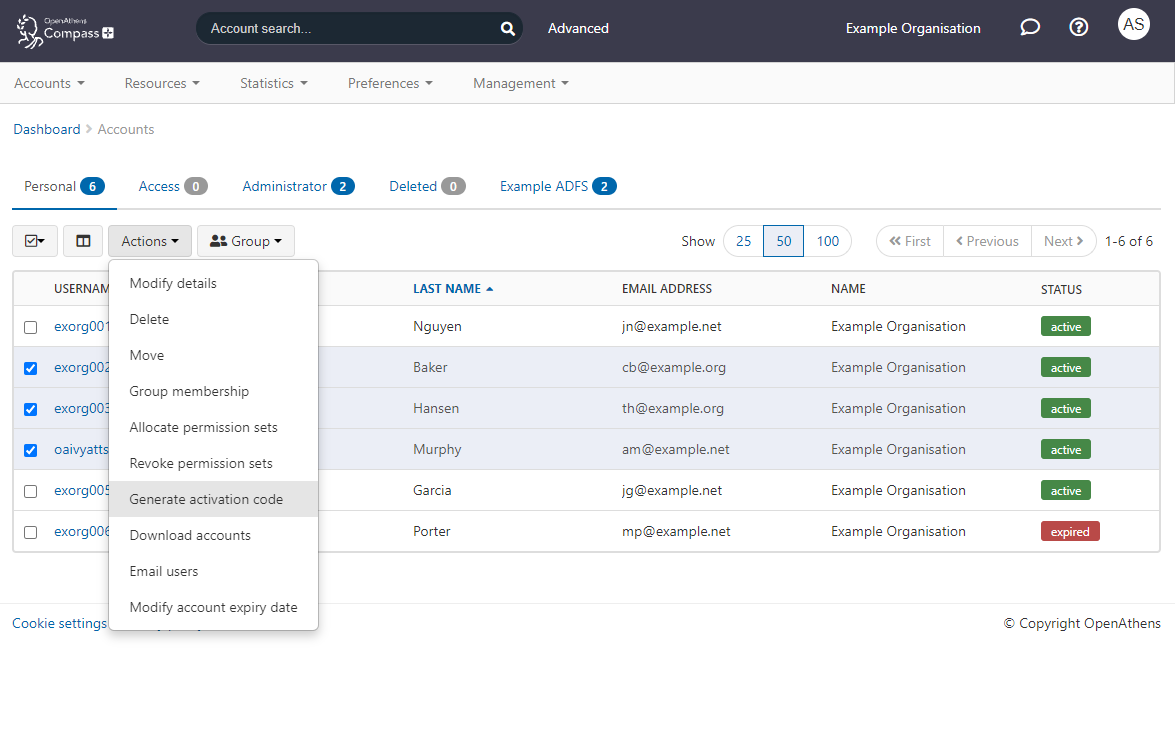
Task: Click the Next pagination button
Action: pyautogui.click(x=1063, y=241)
